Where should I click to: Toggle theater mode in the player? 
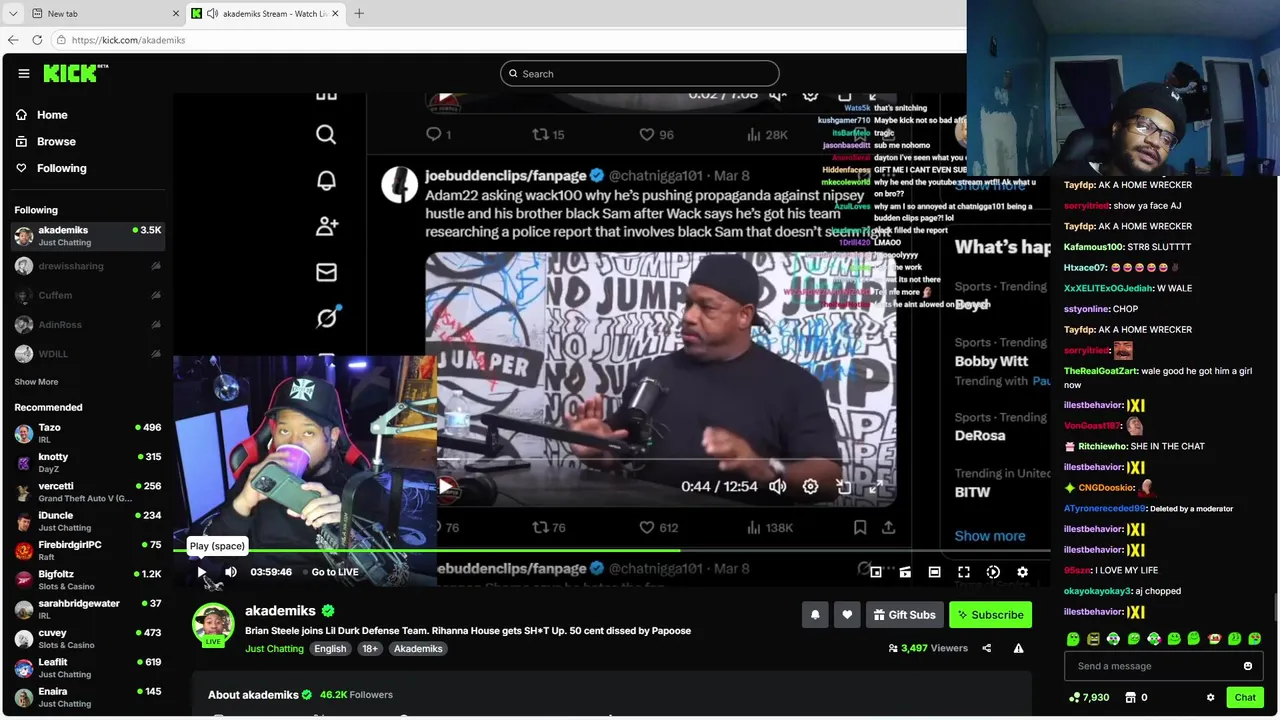pos(934,572)
